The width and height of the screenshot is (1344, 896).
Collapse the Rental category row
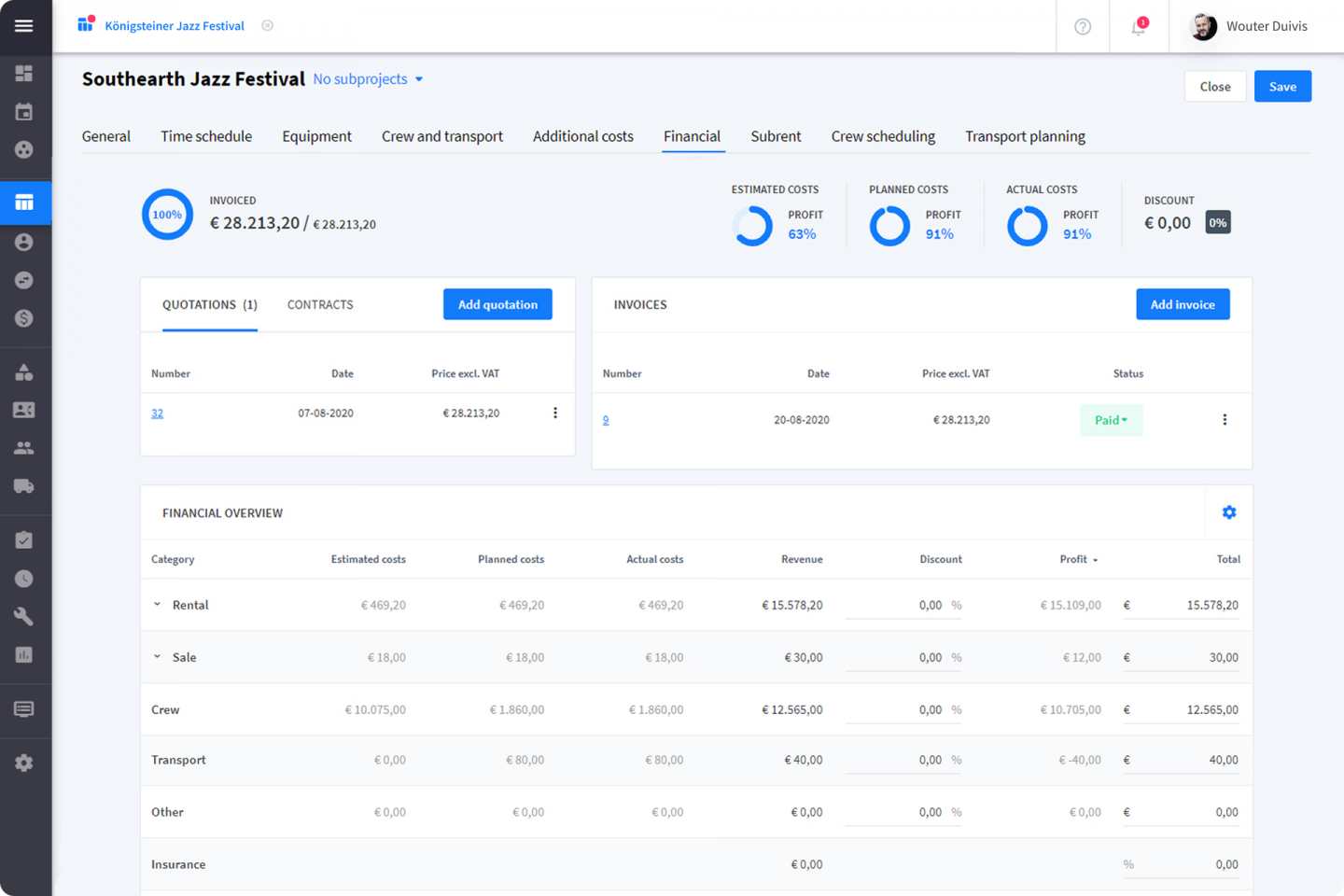click(x=157, y=604)
